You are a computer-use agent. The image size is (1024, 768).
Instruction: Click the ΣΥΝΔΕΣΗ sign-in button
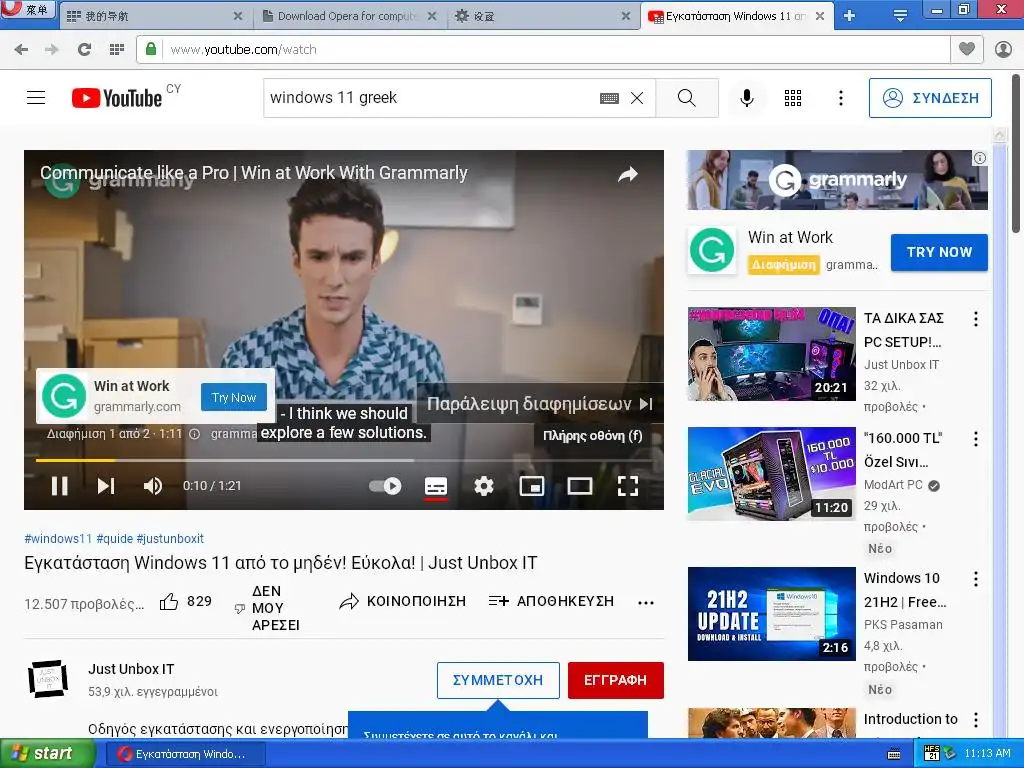tap(930, 98)
